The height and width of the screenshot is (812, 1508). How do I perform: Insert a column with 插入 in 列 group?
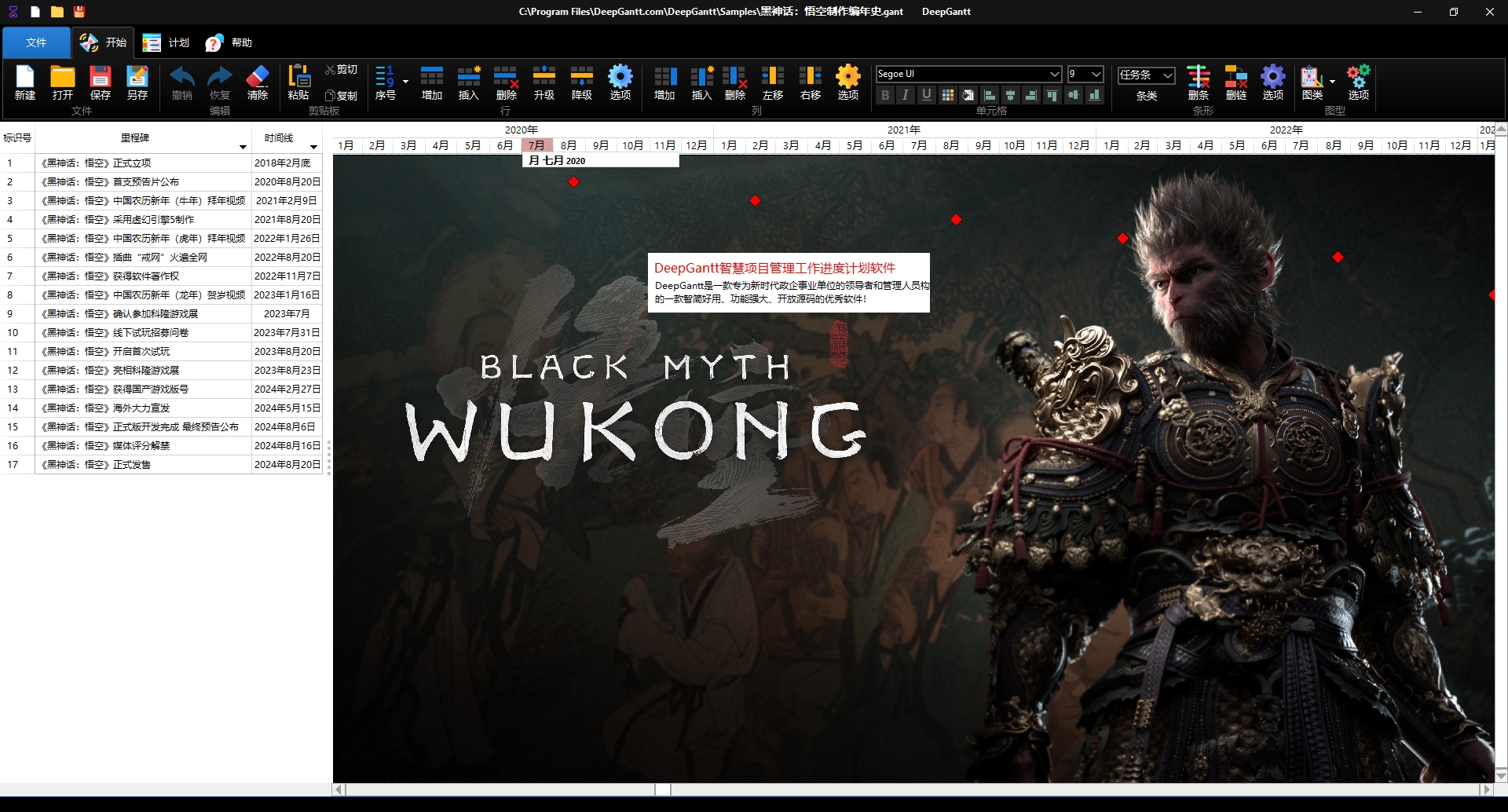click(701, 82)
